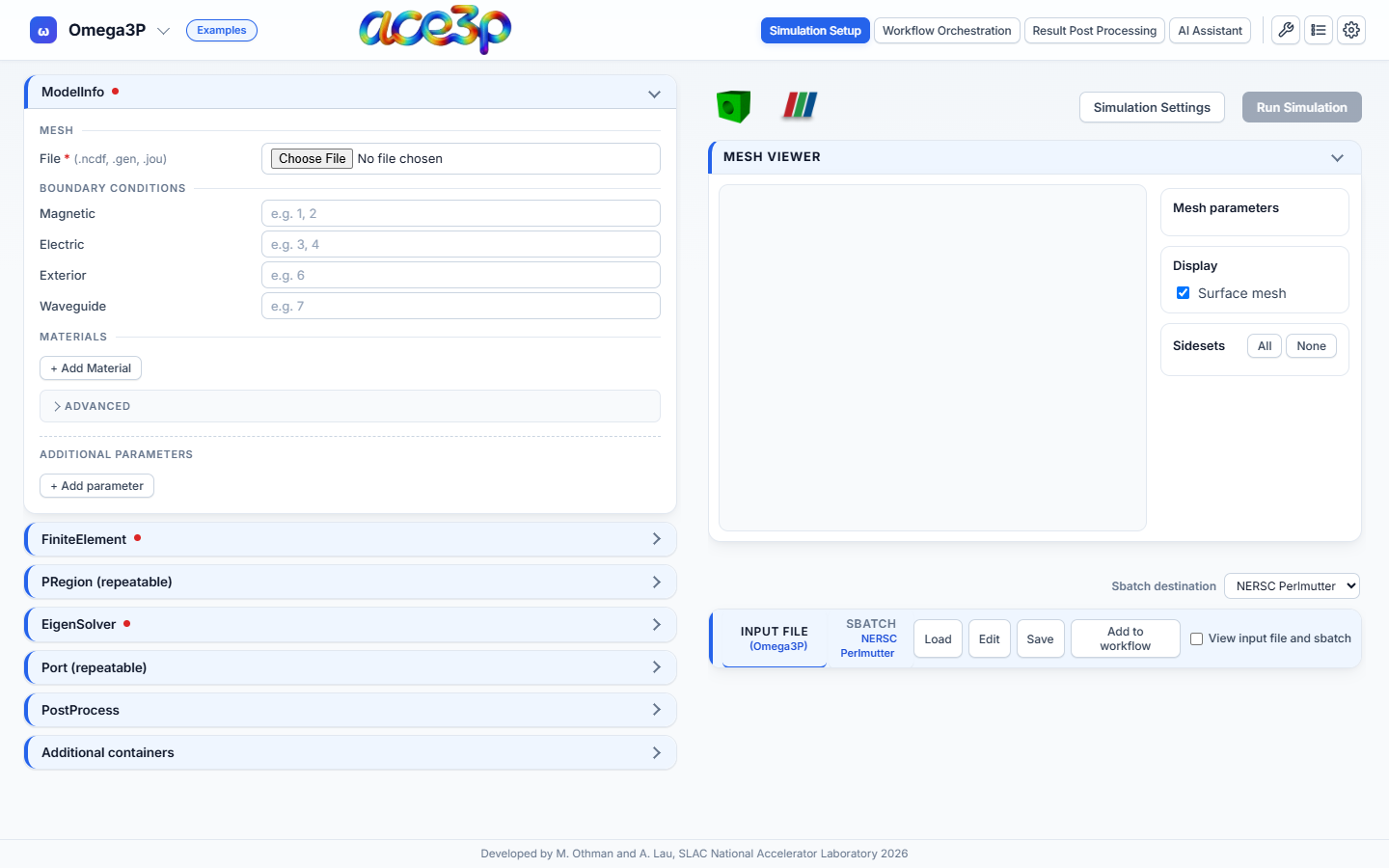
Task: Open the list view icon in header
Action: (1319, 30)
